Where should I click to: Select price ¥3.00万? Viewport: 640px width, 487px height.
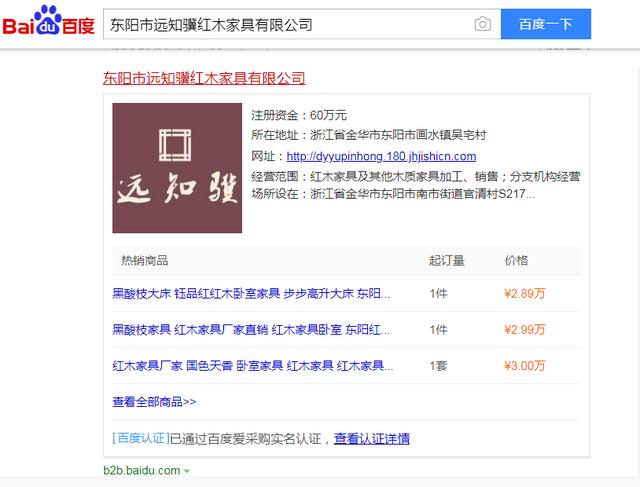[524, 365]
